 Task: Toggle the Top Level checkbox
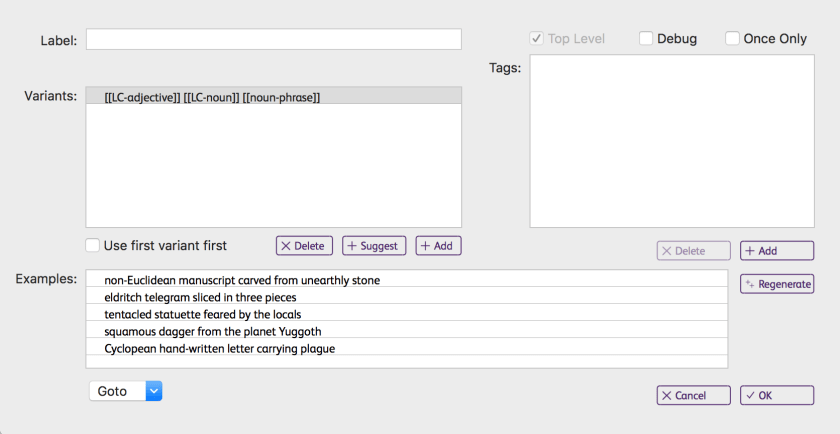tap(537, 39)
